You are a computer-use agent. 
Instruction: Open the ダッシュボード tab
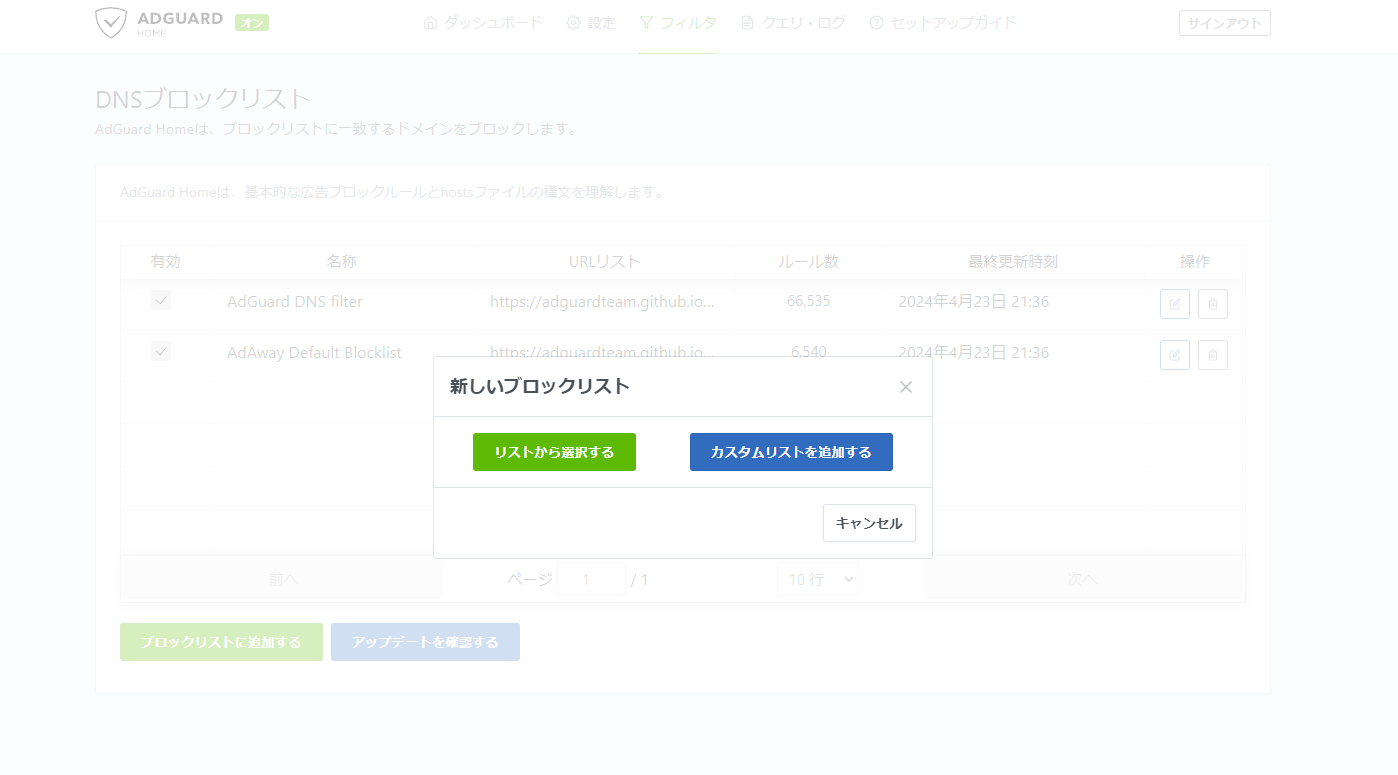(483, 22)
